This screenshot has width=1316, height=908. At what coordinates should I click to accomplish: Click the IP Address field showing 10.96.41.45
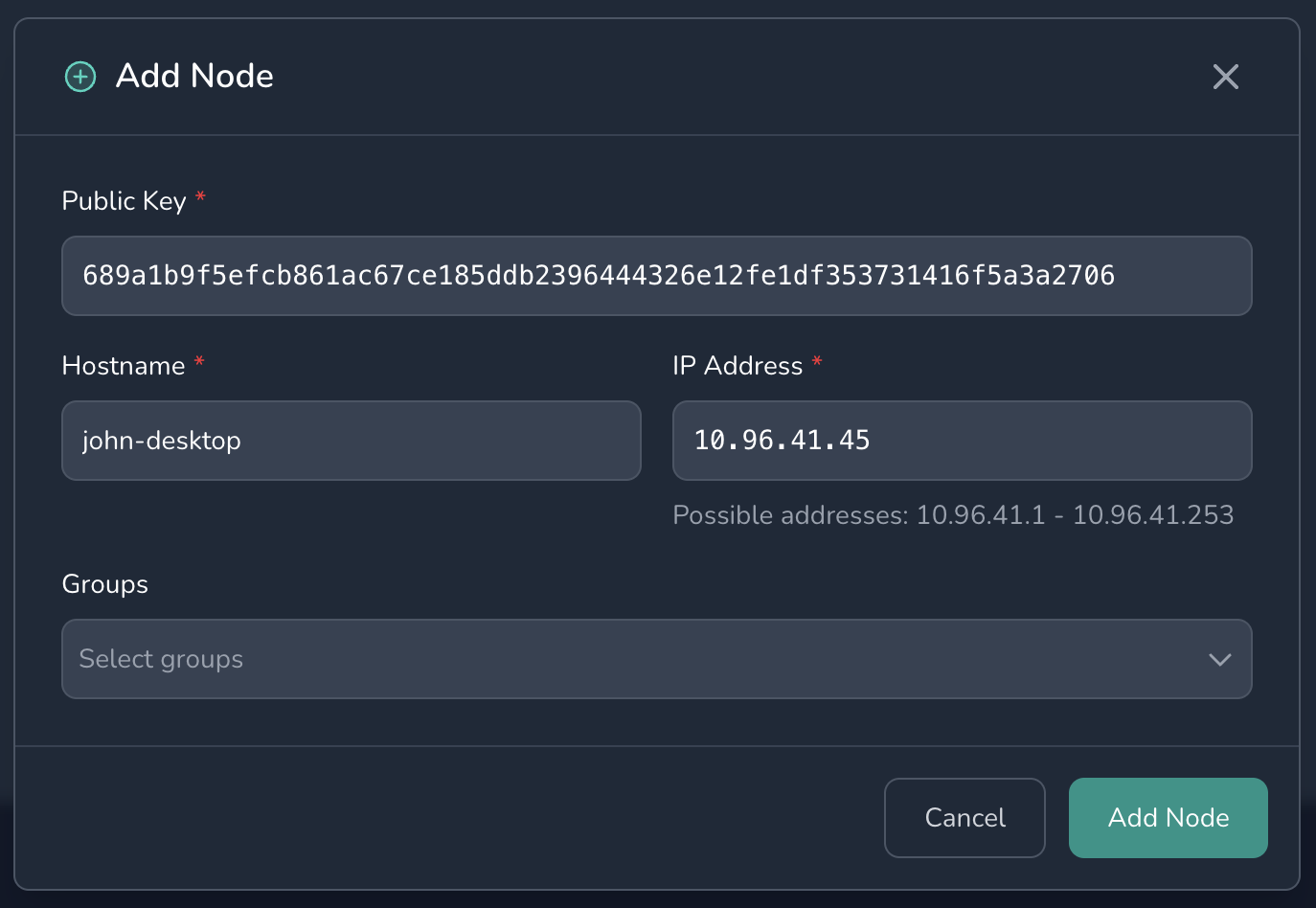point(962,441)
